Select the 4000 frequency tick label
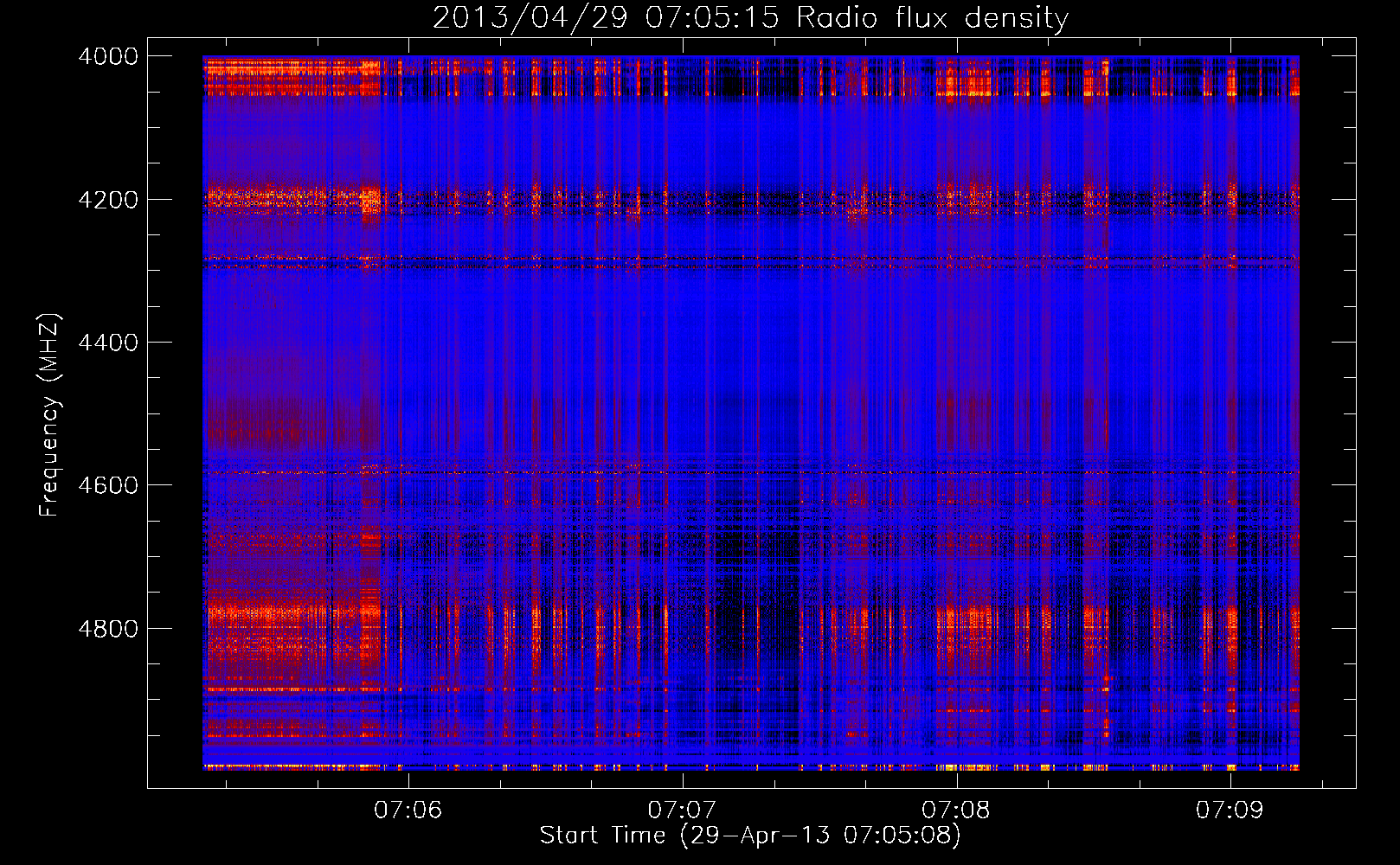 [x=108, y=56]
